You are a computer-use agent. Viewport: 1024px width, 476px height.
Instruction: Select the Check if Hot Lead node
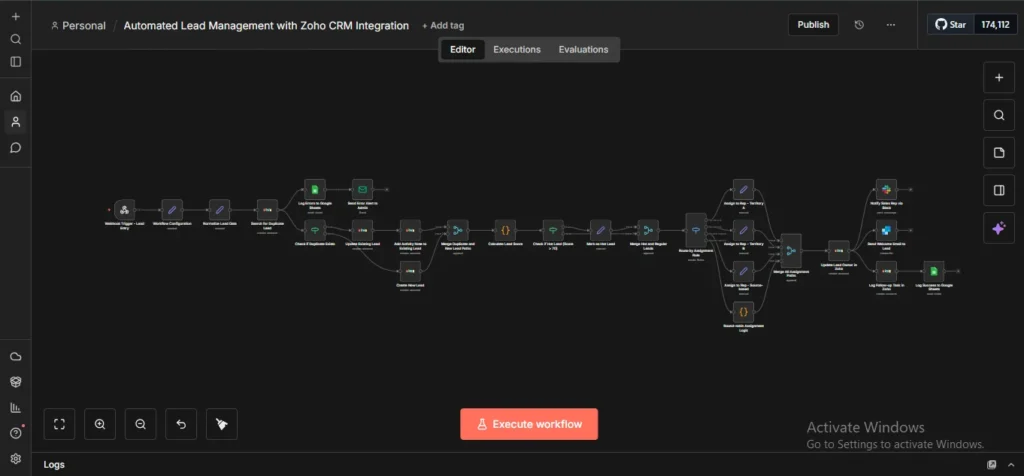click(552, 230)
